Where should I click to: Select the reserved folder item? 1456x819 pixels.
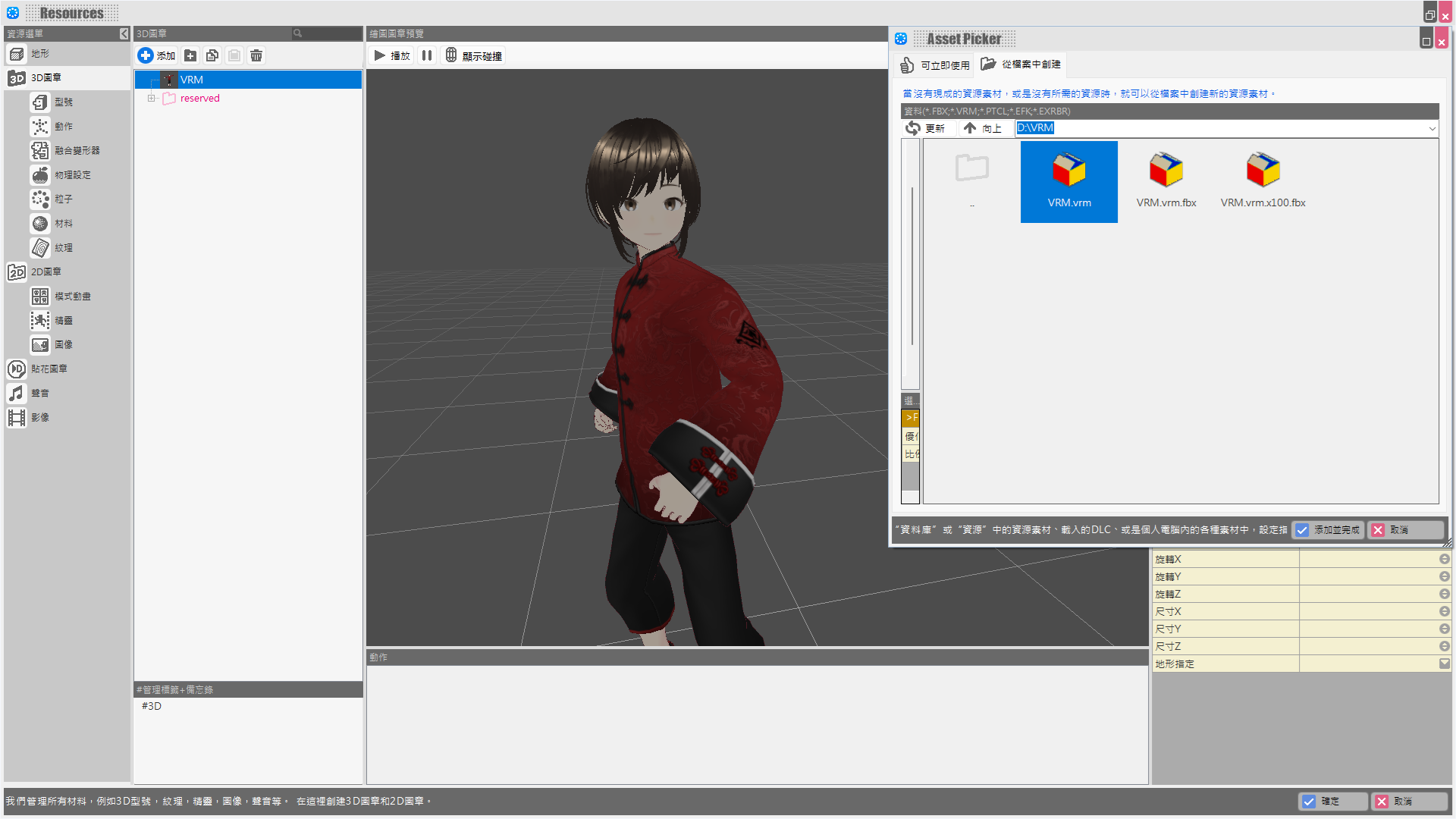(x=199, y=99)
